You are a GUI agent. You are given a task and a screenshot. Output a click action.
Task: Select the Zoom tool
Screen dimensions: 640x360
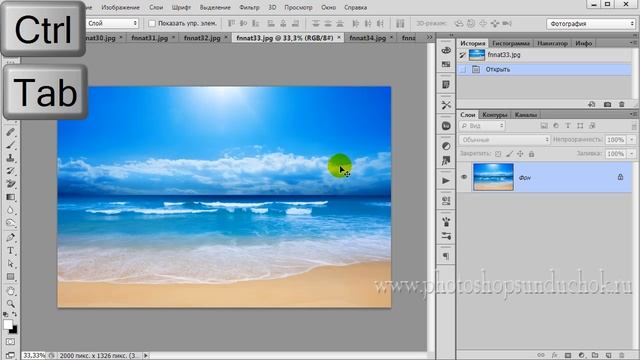click(11, 304)
